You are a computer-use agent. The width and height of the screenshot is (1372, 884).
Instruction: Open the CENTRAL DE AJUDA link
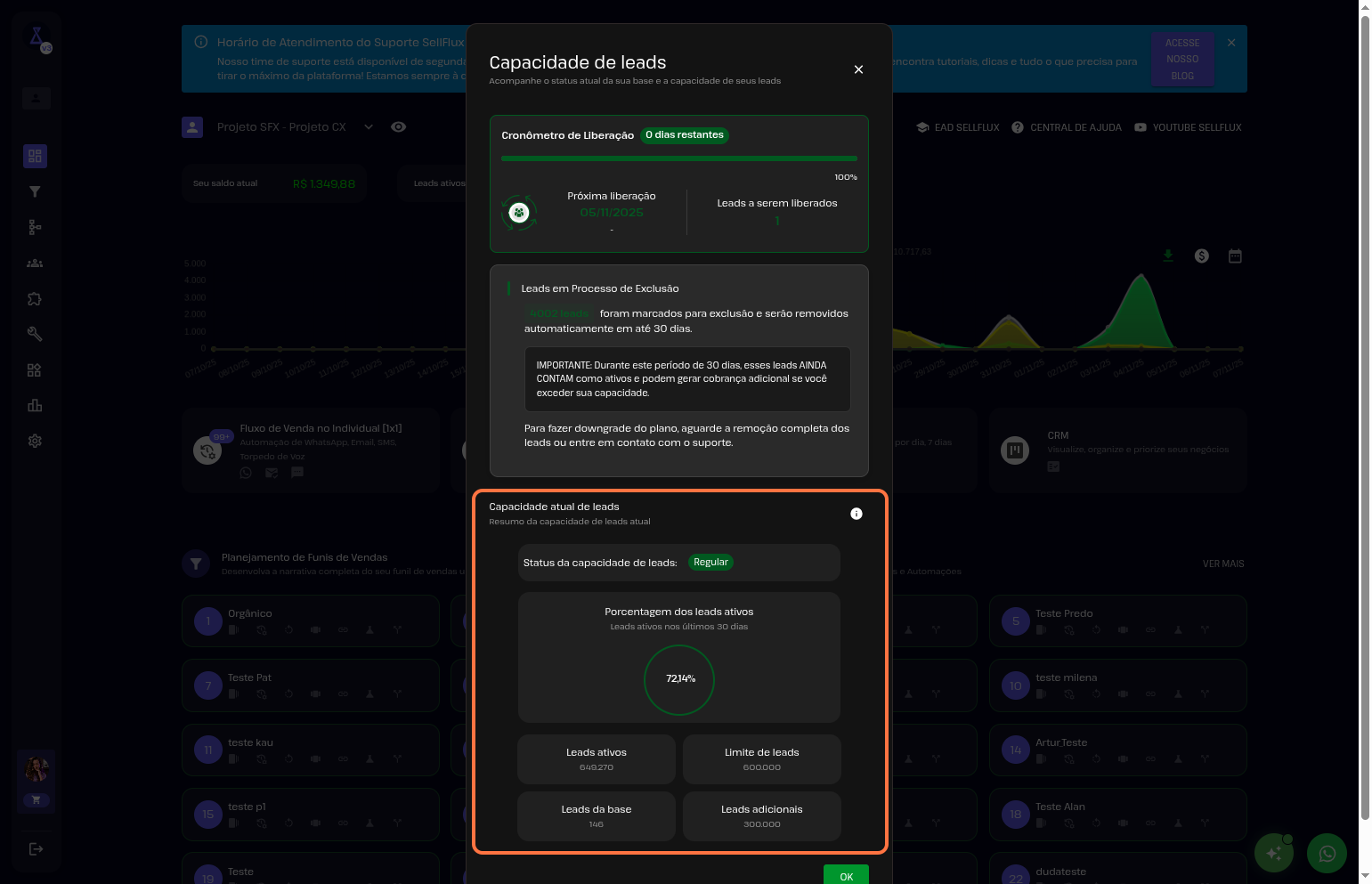[1067, 127]
